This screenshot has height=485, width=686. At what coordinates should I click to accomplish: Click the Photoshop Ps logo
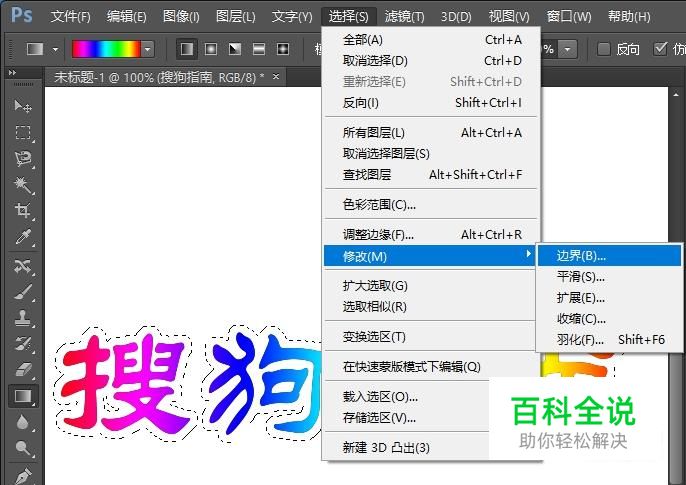pos(21,15)
